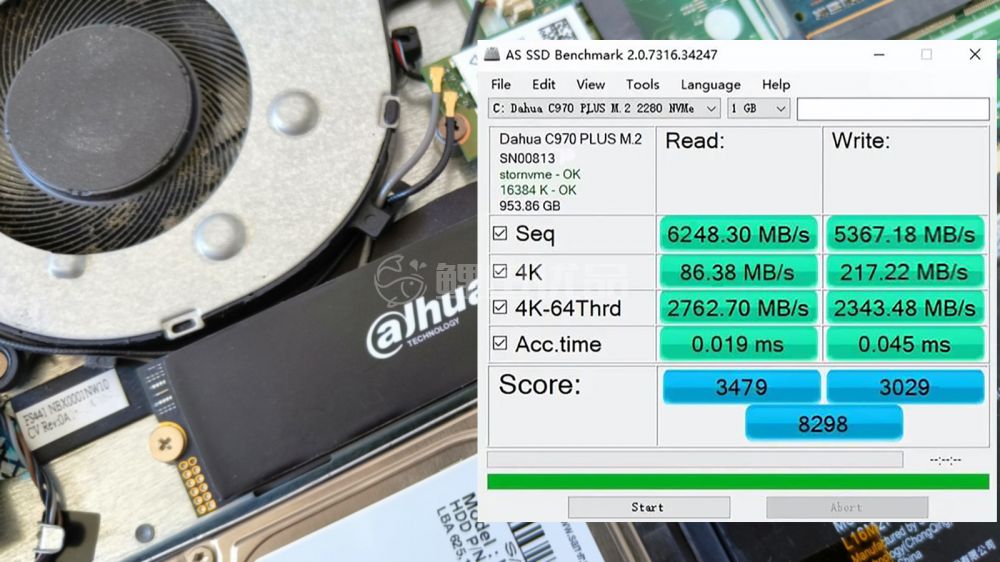Click the empty text field beside size dropdown
1000x562 pixels.
[x=893, y=108]
